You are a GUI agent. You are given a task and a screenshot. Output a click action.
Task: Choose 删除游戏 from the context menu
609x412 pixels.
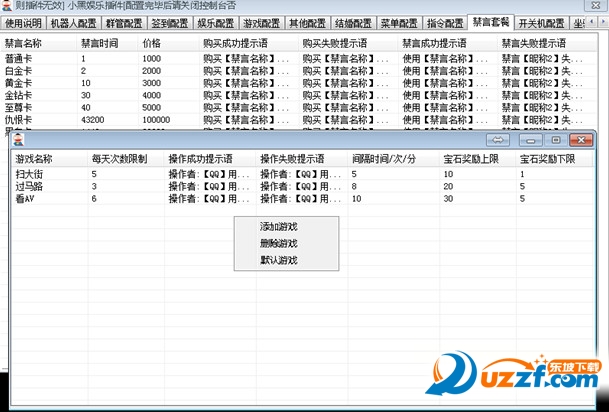pos(278,243)
